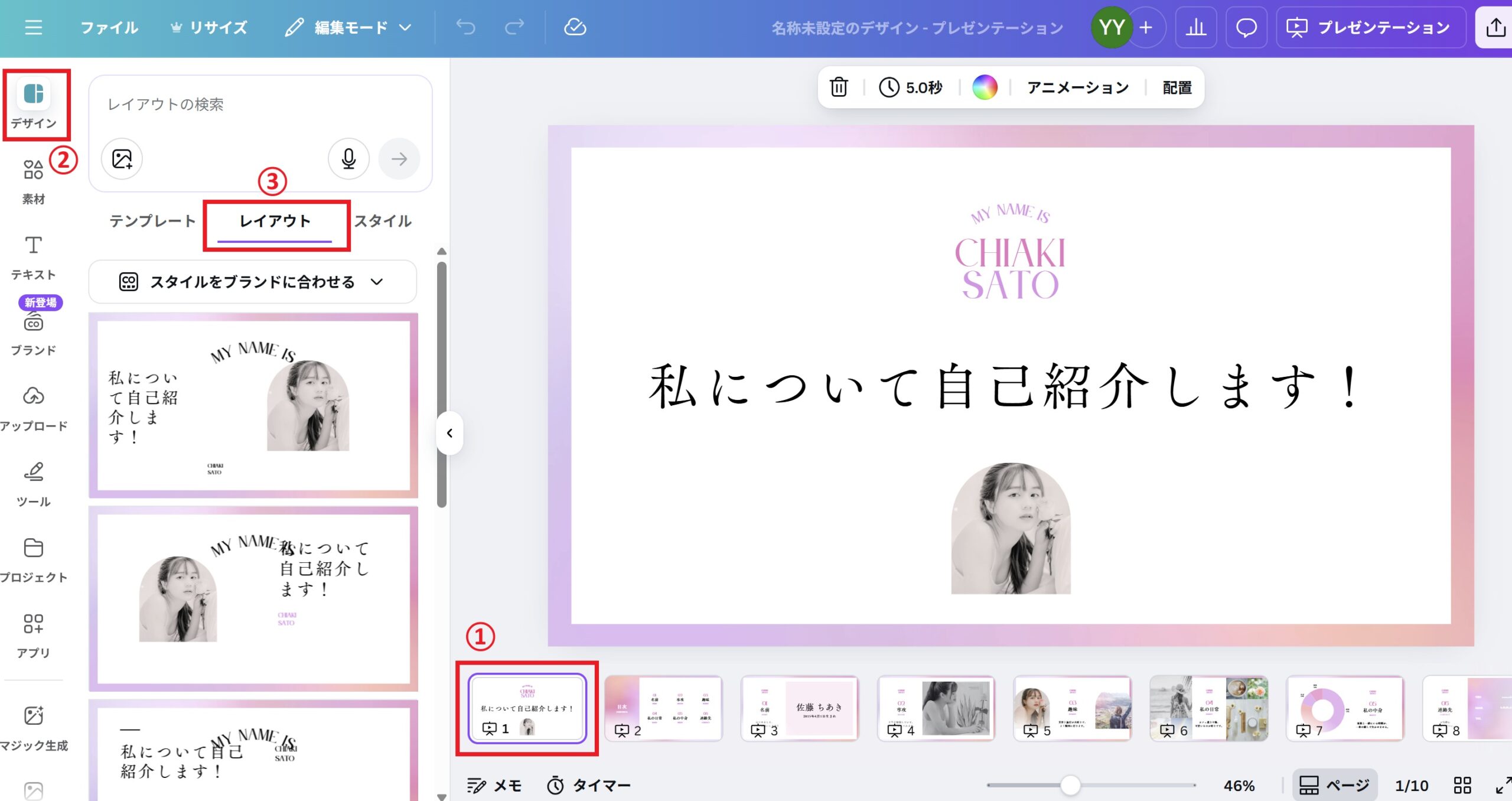Open comments speech bubble icon
1512x801 pixels.
point(1246,27)
